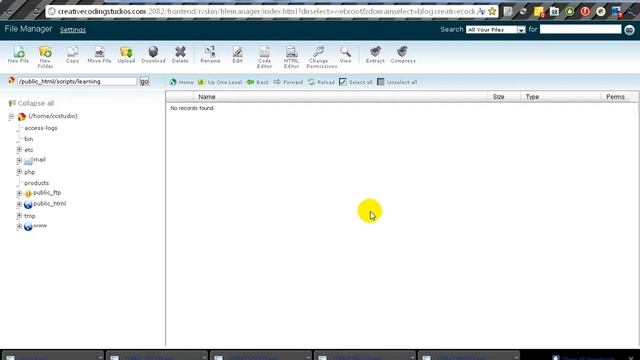Open the www tree item
The height and width of the screenshot is (360, 640).
pyautogui.click(x=40, y=226)
